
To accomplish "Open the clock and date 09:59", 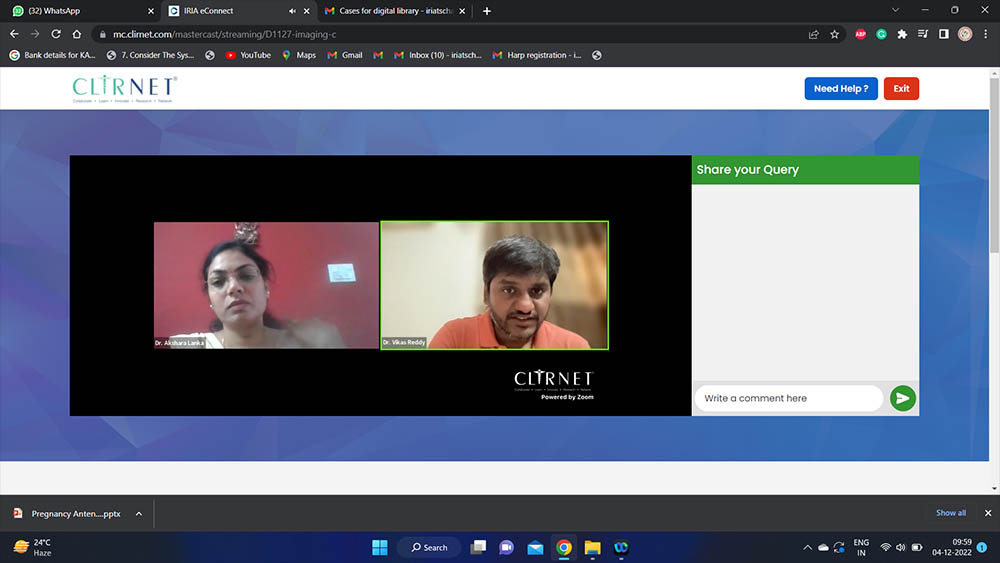I will point(952,548).
